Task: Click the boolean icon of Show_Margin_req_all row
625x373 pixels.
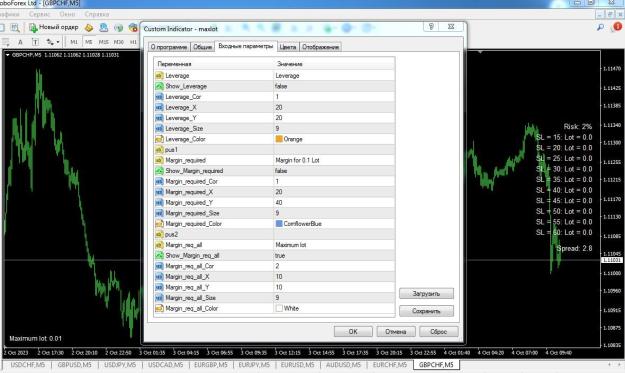Action: 159,255
